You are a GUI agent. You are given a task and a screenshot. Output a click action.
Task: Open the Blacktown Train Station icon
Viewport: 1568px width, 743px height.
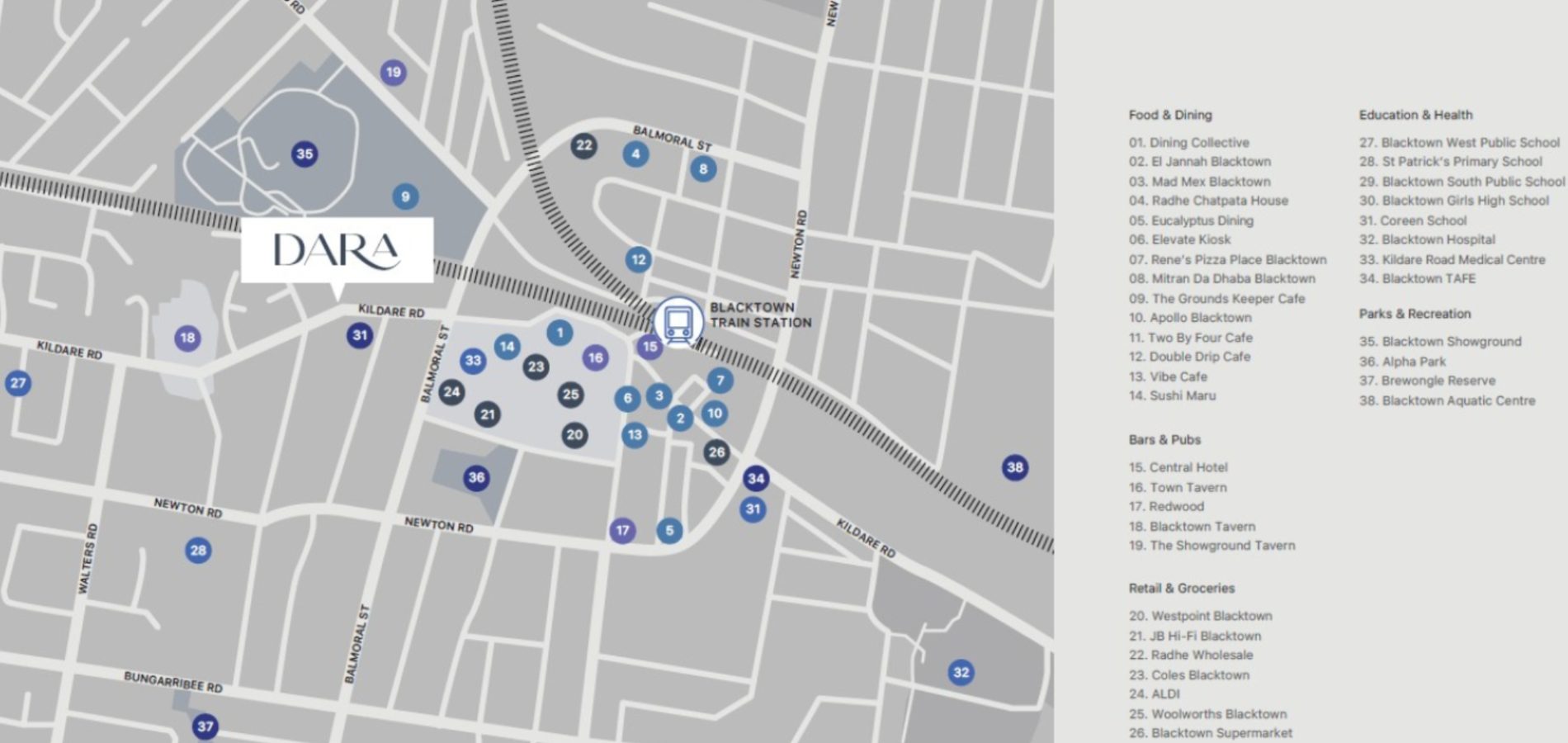[678, 322]
